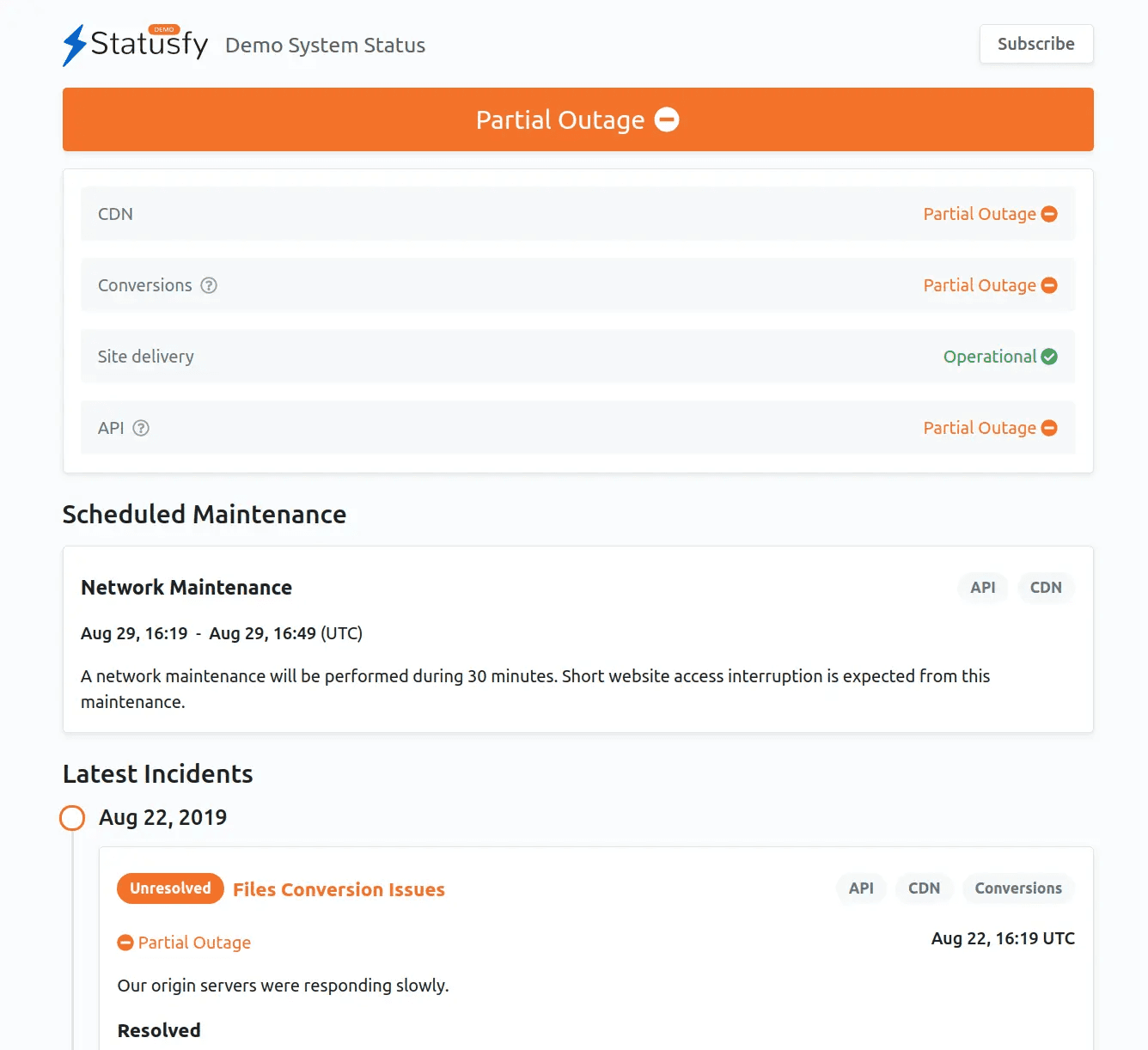Image resolution: width=1148 pixels, height=1050 pixels.
Task: Open the Files Conversion Issues incident link
Action: [x=339, y=889]
